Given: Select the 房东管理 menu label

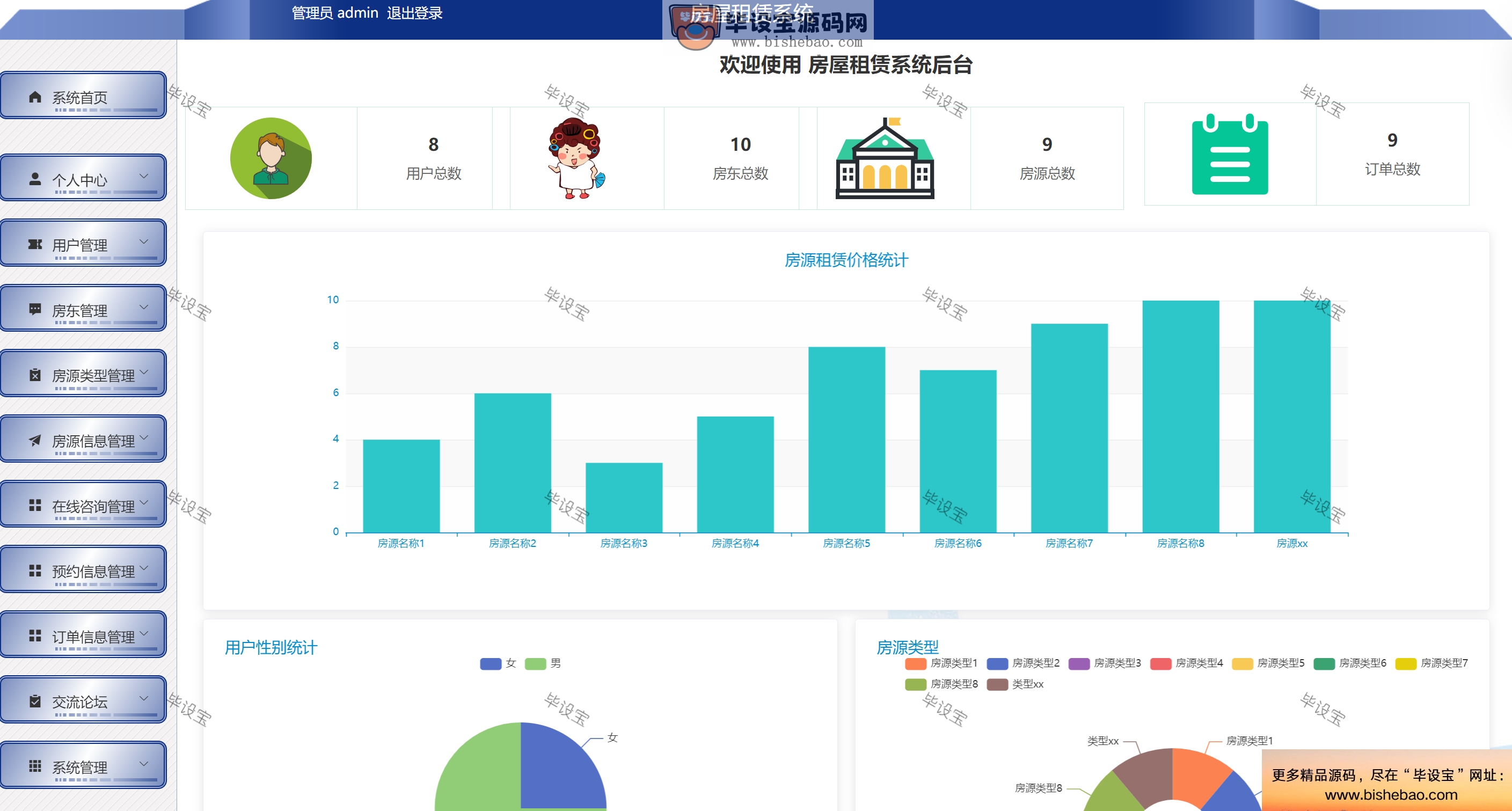Looking at the screenshot, I should coord(80,310).
